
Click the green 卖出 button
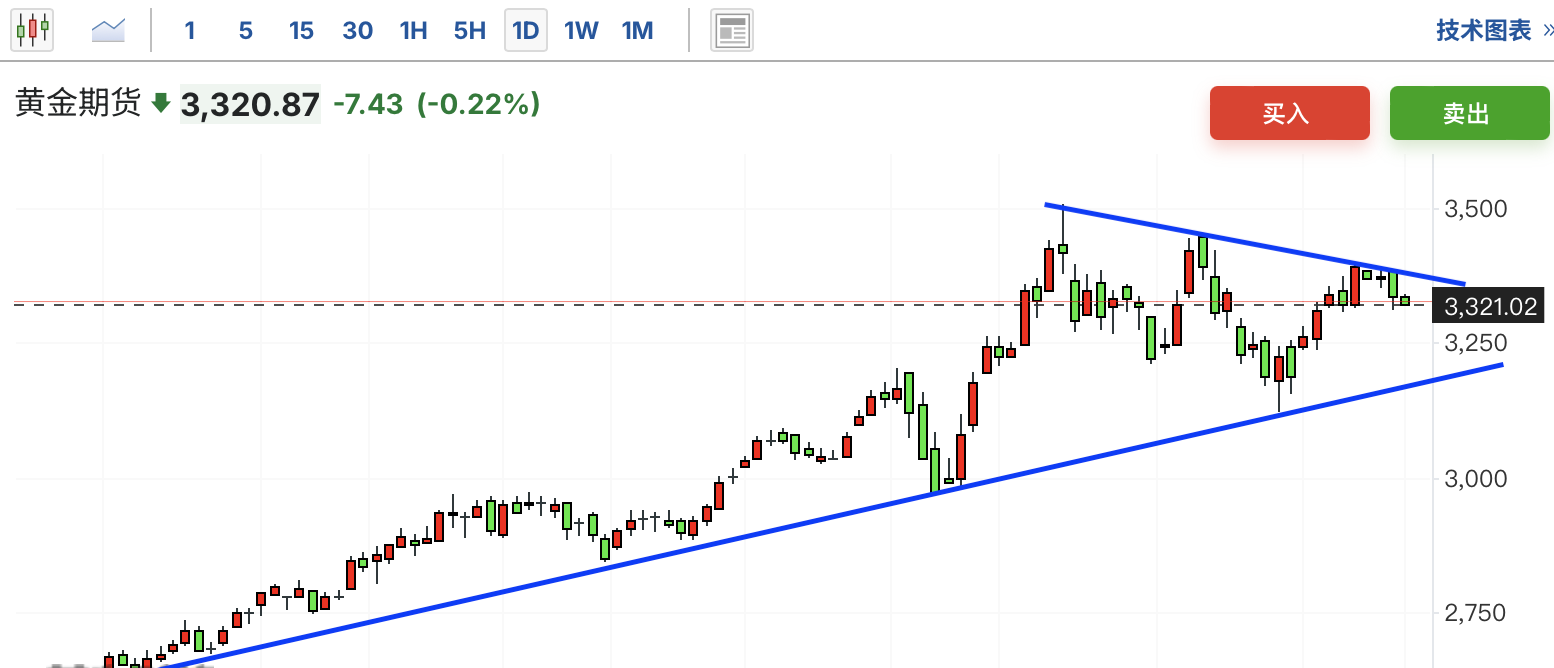pyautogui.click(x=1469, y=113)
